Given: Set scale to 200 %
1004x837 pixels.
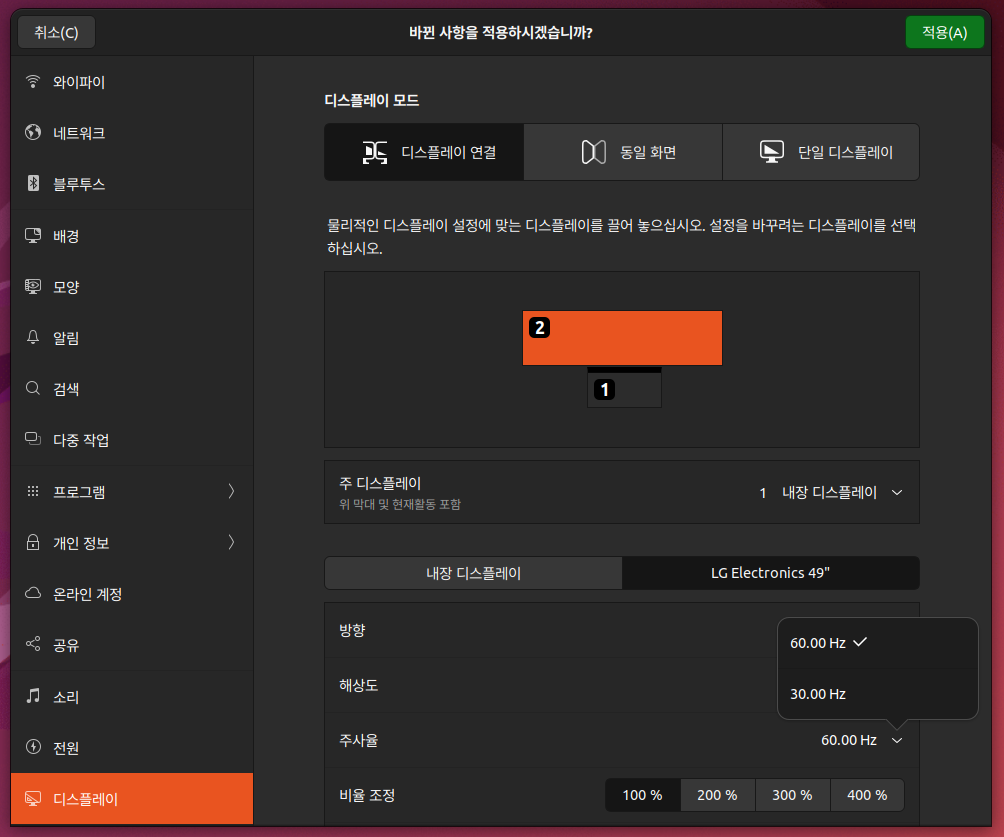Looking at the screenshot, I should coord(717,795).
